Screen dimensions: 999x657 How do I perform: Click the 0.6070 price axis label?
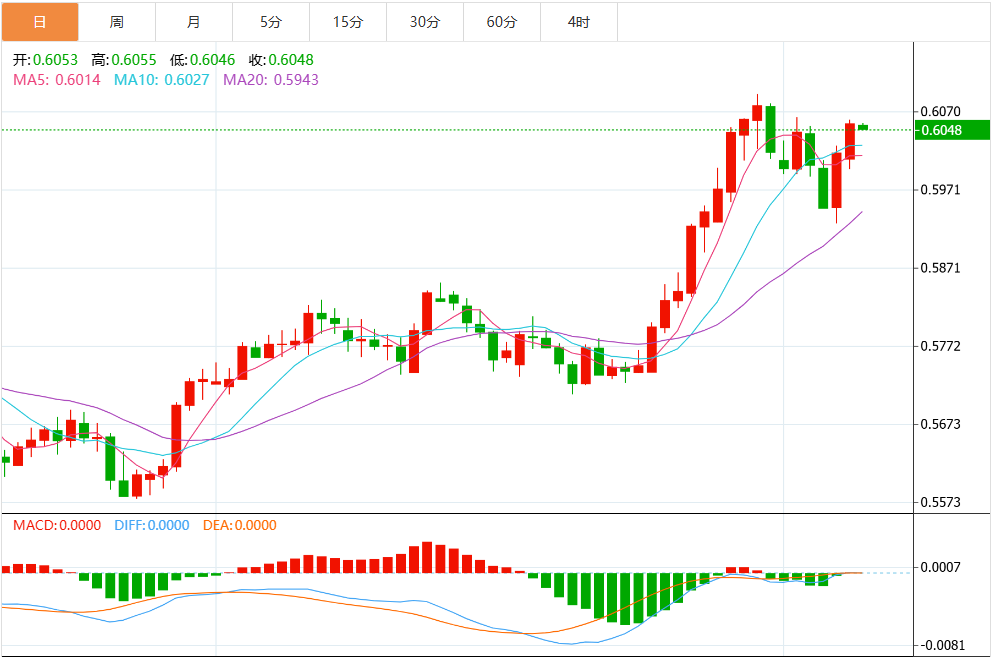(940, 112)
